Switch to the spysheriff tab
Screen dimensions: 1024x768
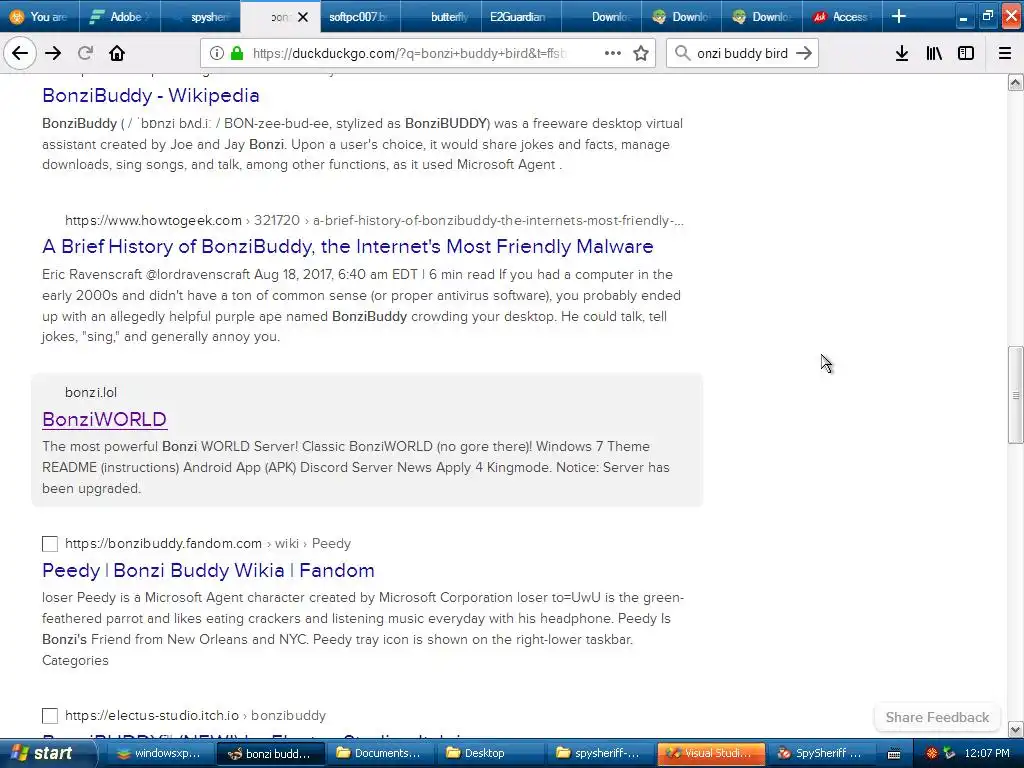point(200,17)
